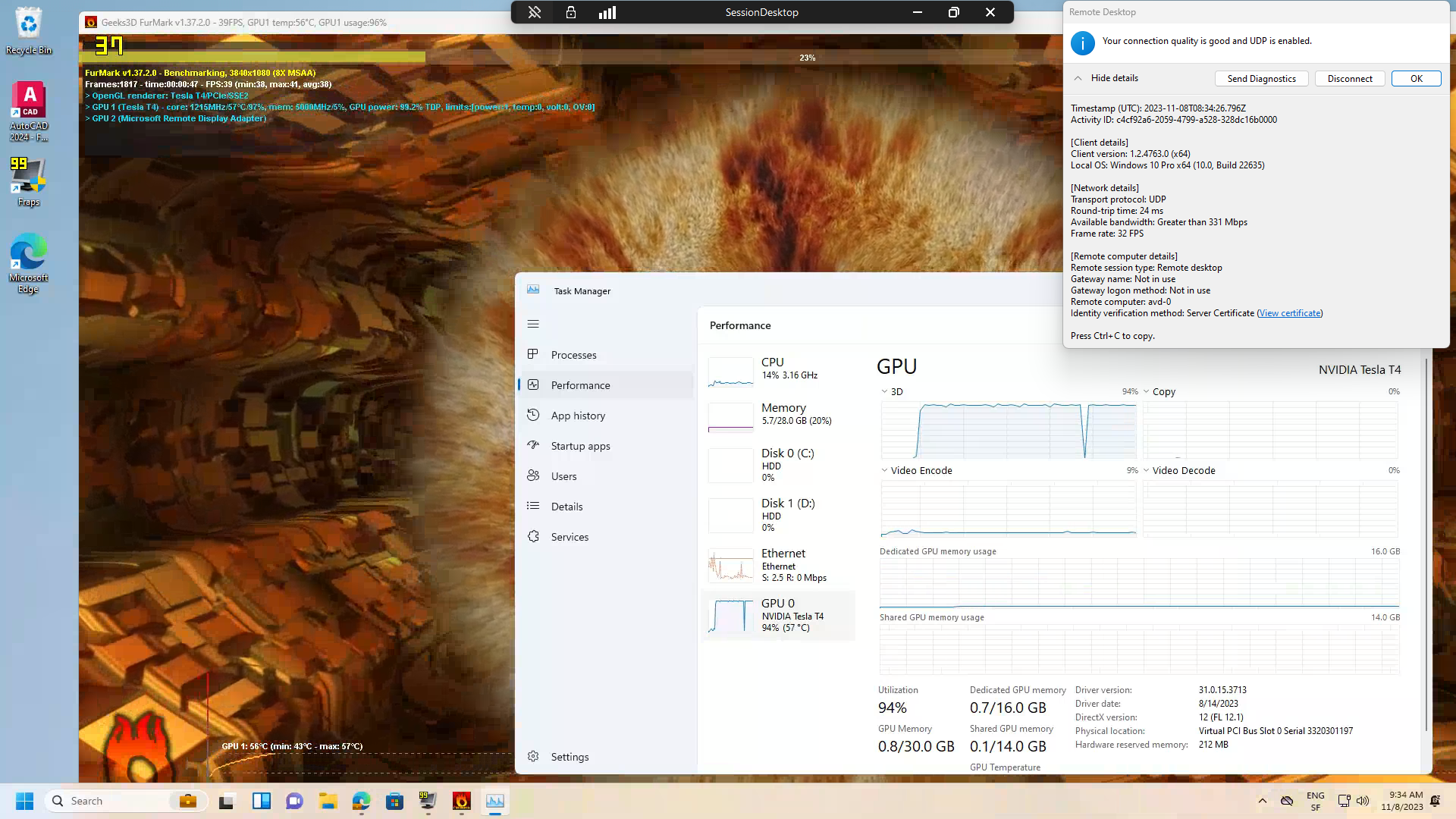Open the Processes page in Task Manager

click(x=606, y=355)
